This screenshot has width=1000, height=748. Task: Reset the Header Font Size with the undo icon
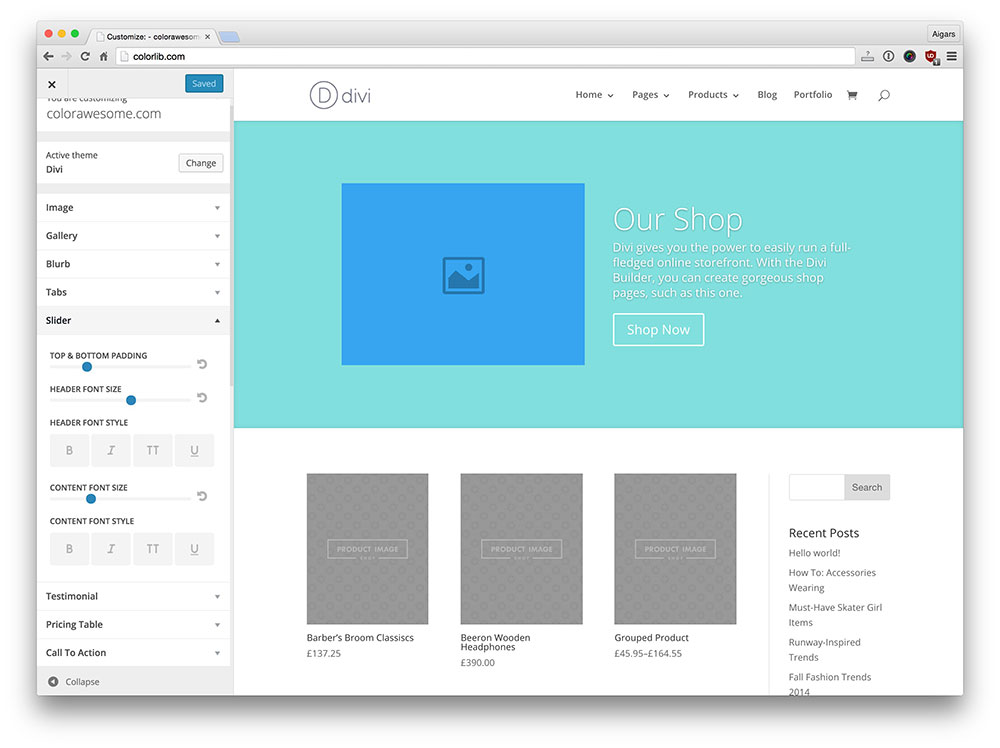pos(202,398)
